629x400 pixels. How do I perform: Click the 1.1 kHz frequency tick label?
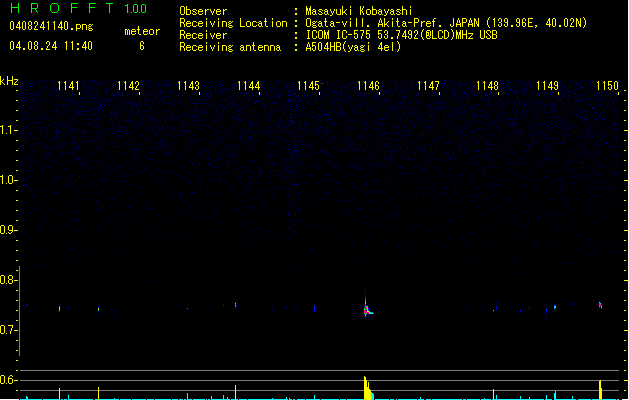tap(8, 130)
